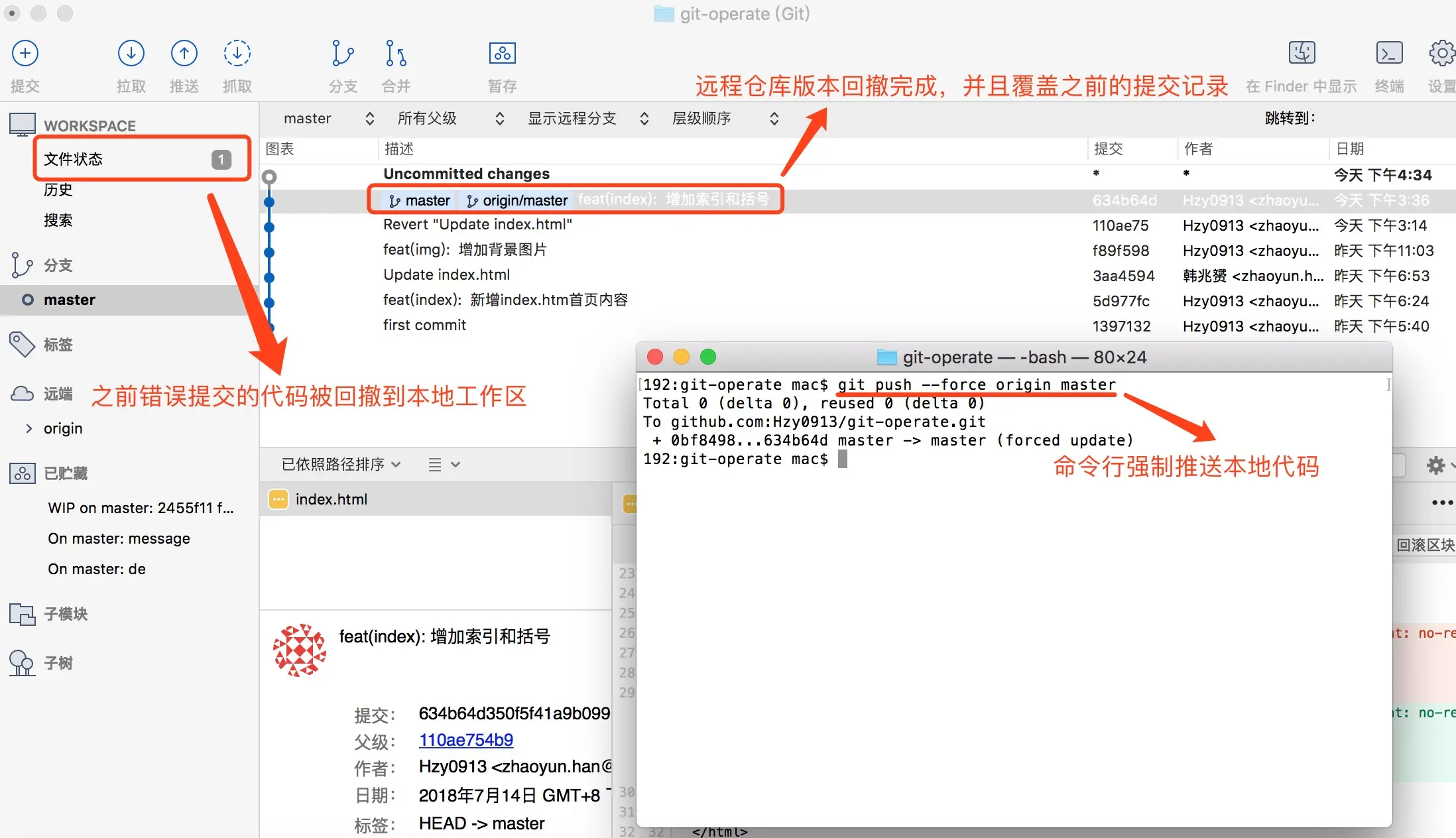Select the commit feat(img): 增加背景图片
This screenshot has width=1456, height=838.
857,250
